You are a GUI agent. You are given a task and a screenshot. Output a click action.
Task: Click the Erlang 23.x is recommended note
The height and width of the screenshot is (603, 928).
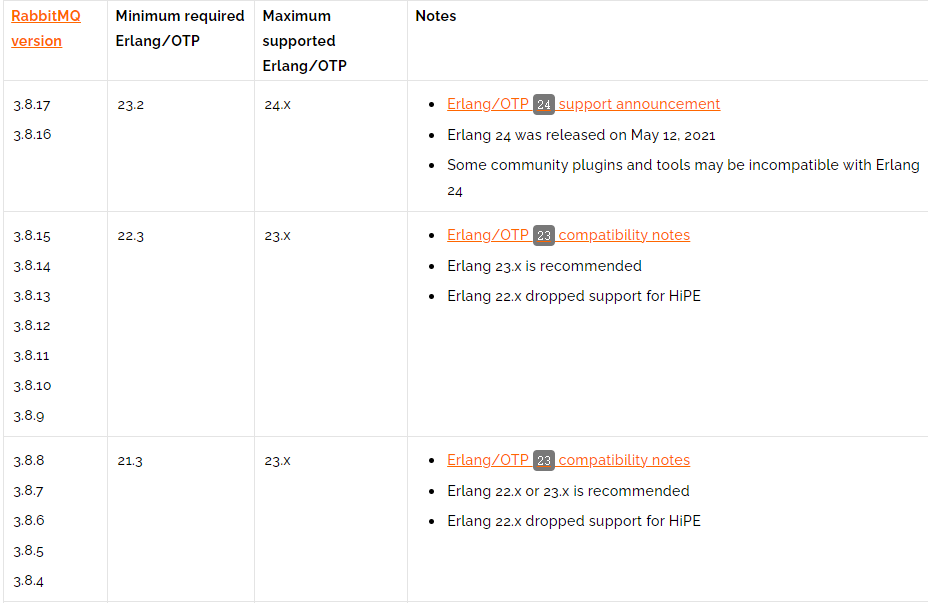click(x=544, y=266)
